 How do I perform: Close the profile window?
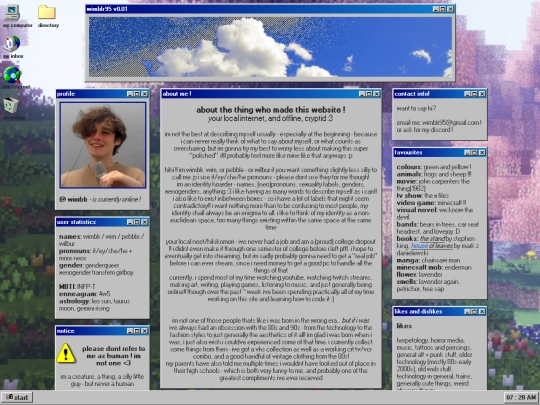[x=145, y=94]
